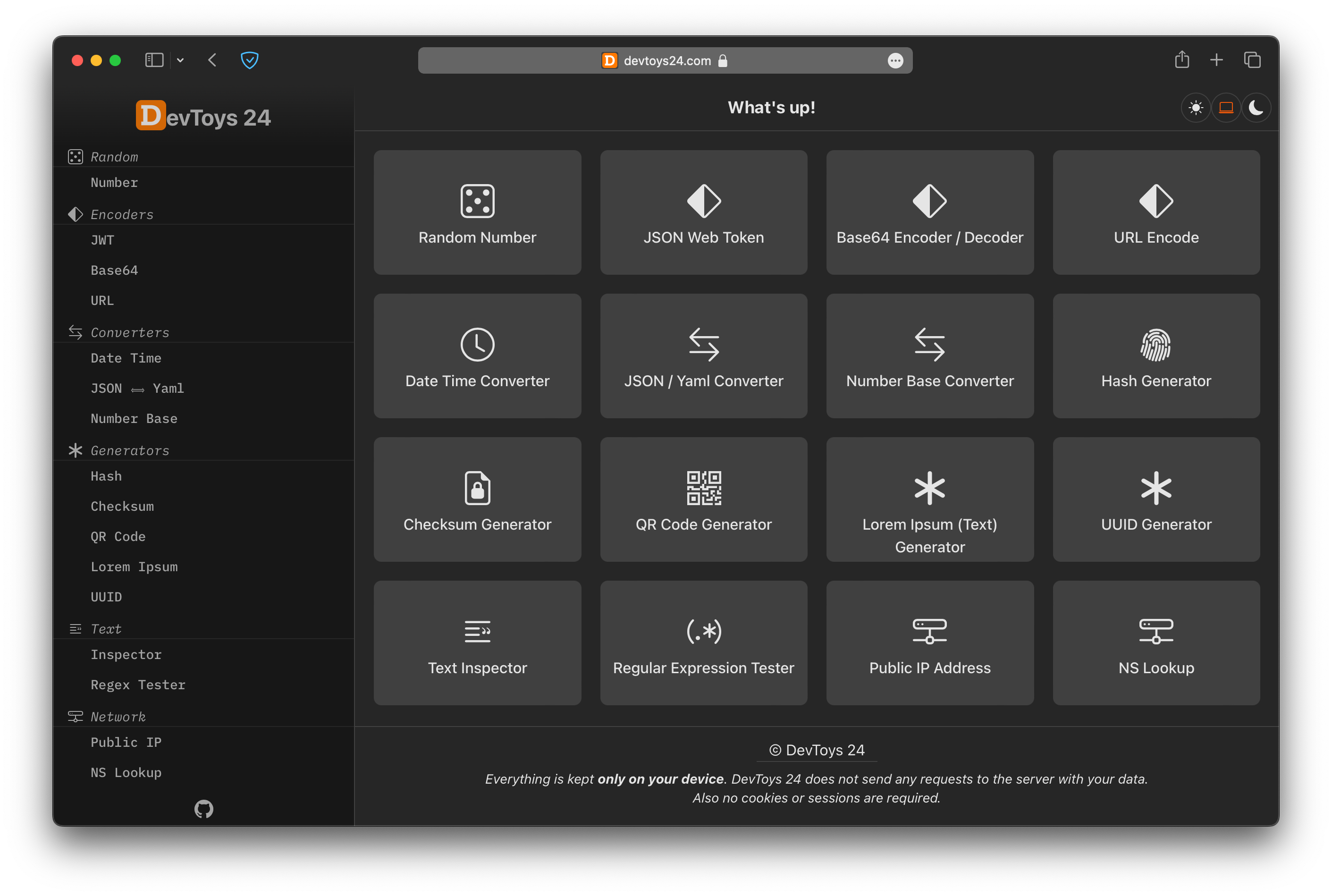
Task: Click the © DevToys 24 footer link
Action: coord(816,750)
